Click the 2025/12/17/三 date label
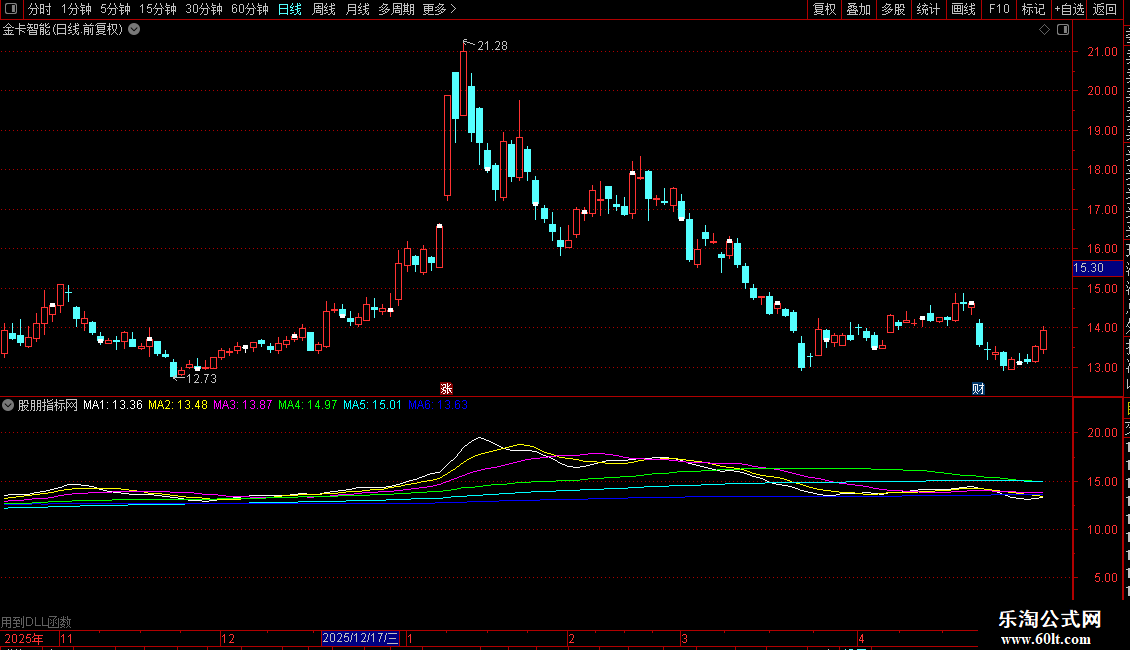 tap(360, 638)
